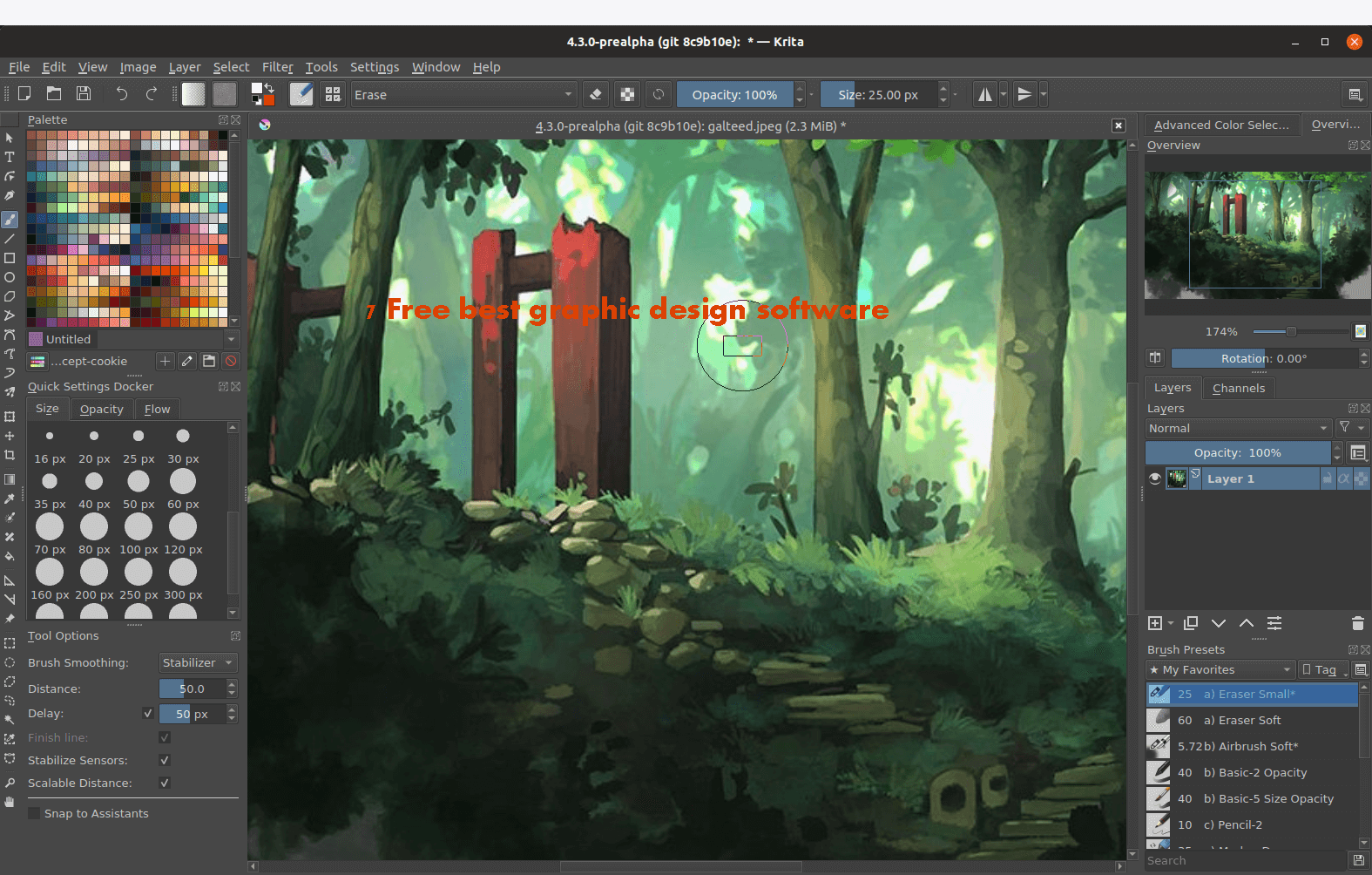Open the Erase blending mode dropdown

463,94
